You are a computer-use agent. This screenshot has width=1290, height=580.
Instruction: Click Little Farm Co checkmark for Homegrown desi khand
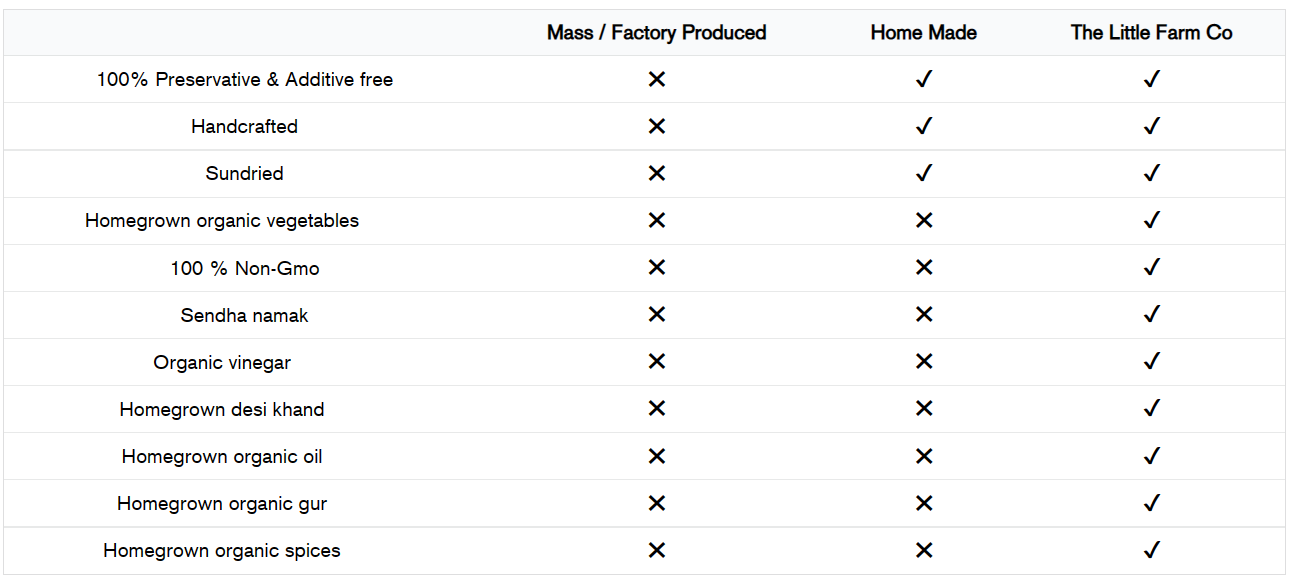tap(1151, 408)
